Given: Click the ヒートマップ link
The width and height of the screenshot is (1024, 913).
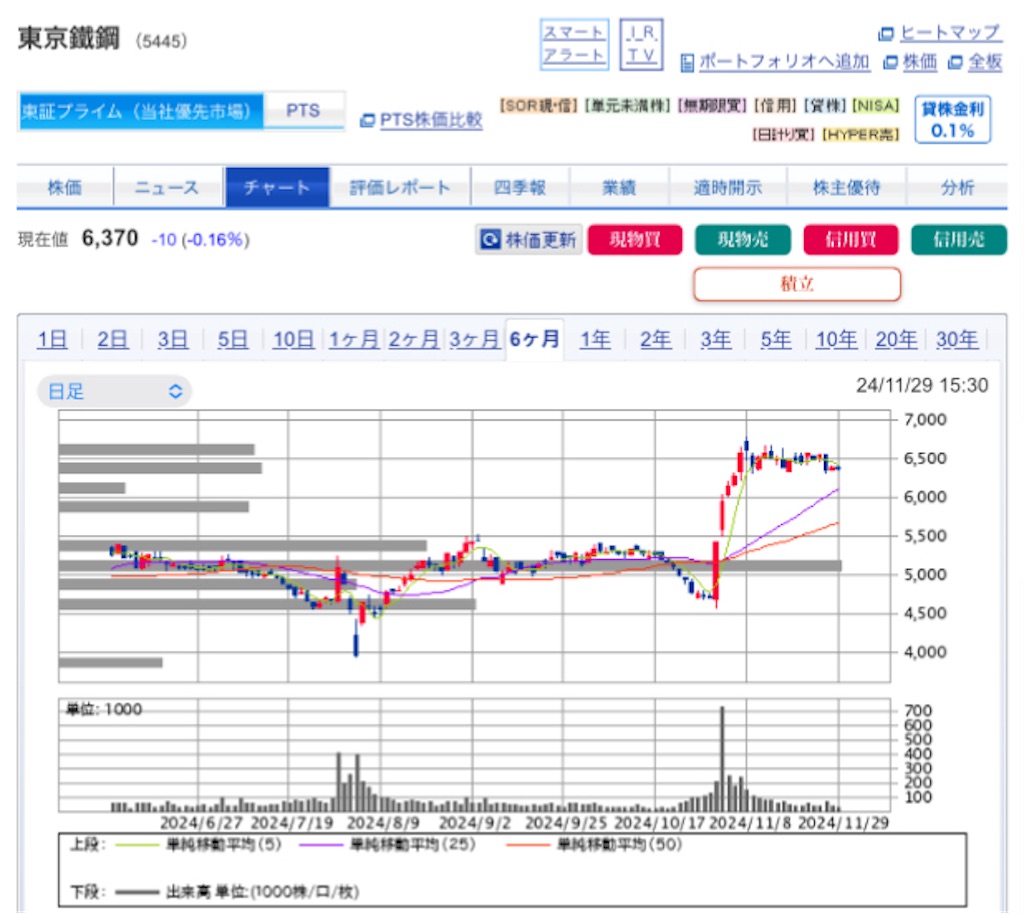Looking at the screenshot, I should pyautogui.click(x=950, y=33).
